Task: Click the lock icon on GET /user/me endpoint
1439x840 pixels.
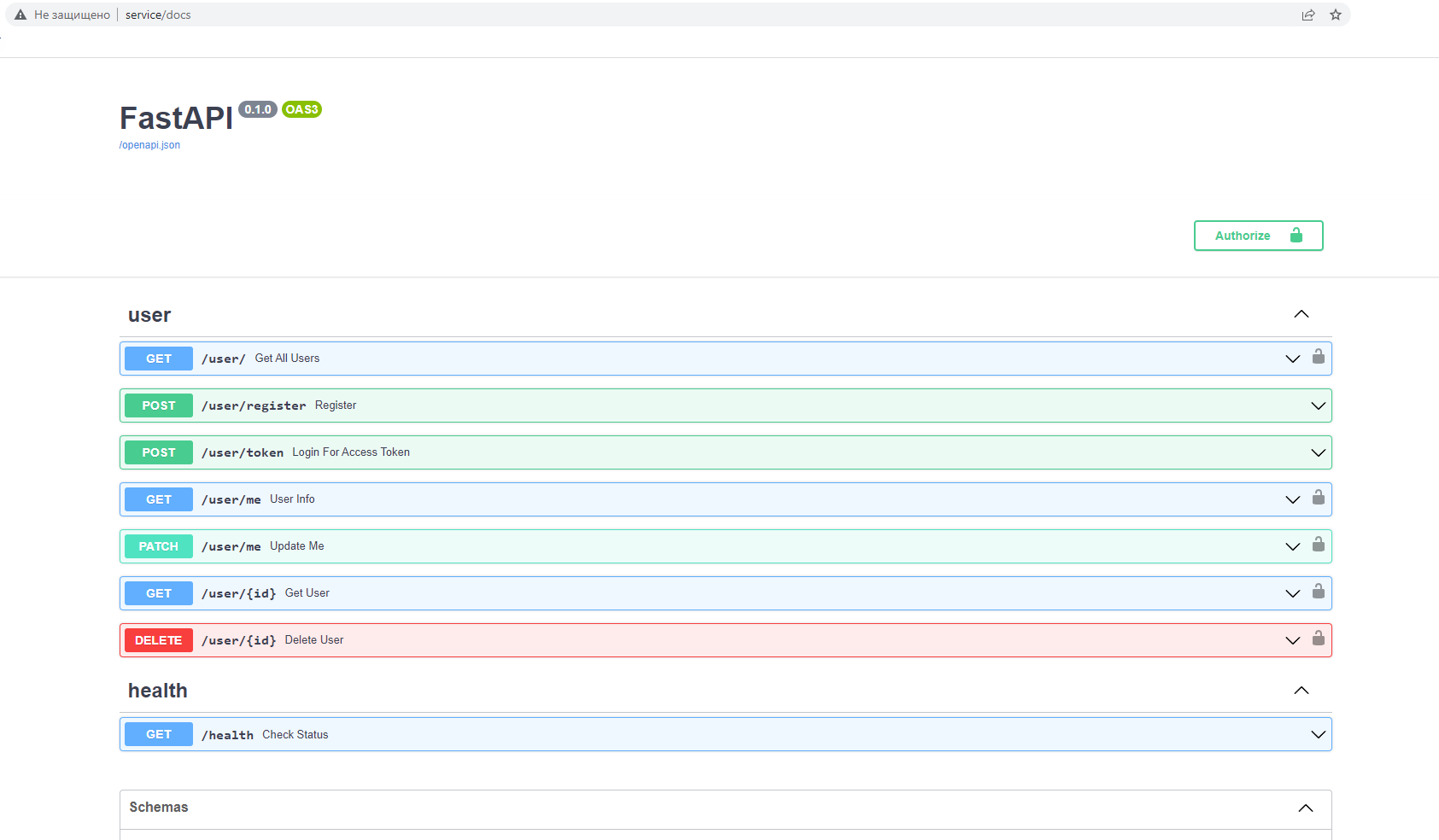Action: 1318,499
